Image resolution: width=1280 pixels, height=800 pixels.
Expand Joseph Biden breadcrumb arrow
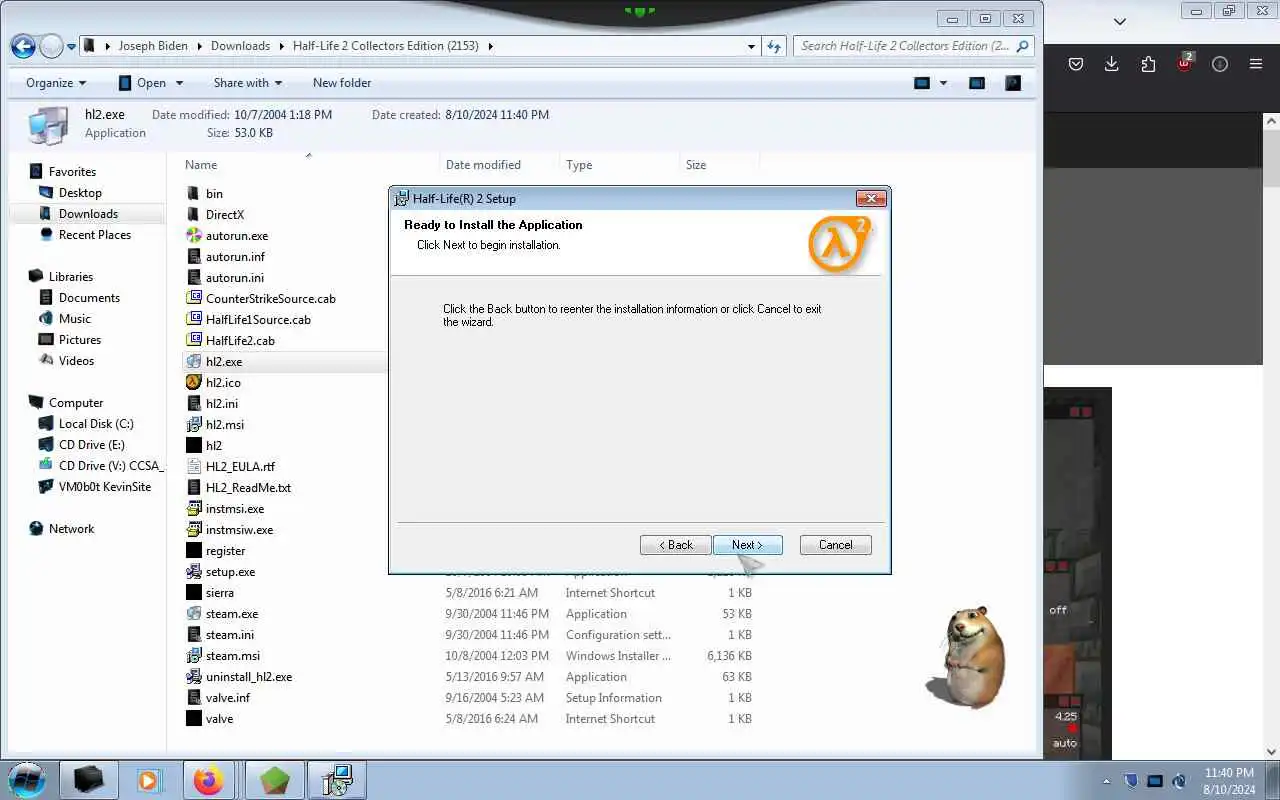[x=199, y=46]
